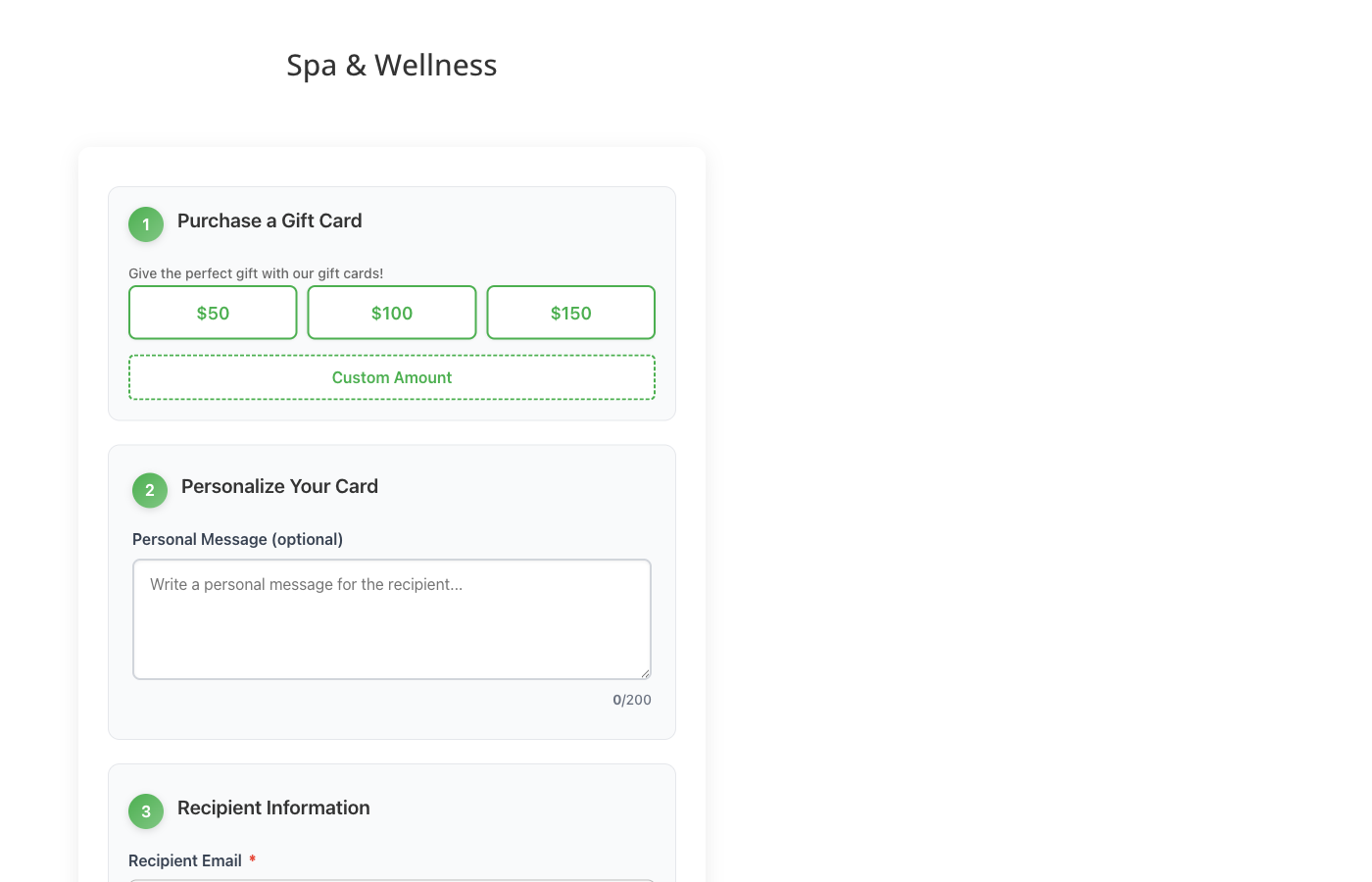Viewport: 1372px width, 882px height.
Task: Select the $150 gift card amount
Action: [x=570, y=312]
